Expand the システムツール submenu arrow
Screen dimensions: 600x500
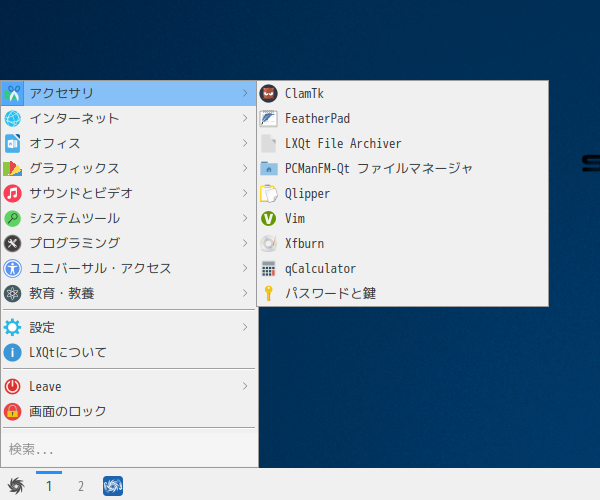[245, 218]
